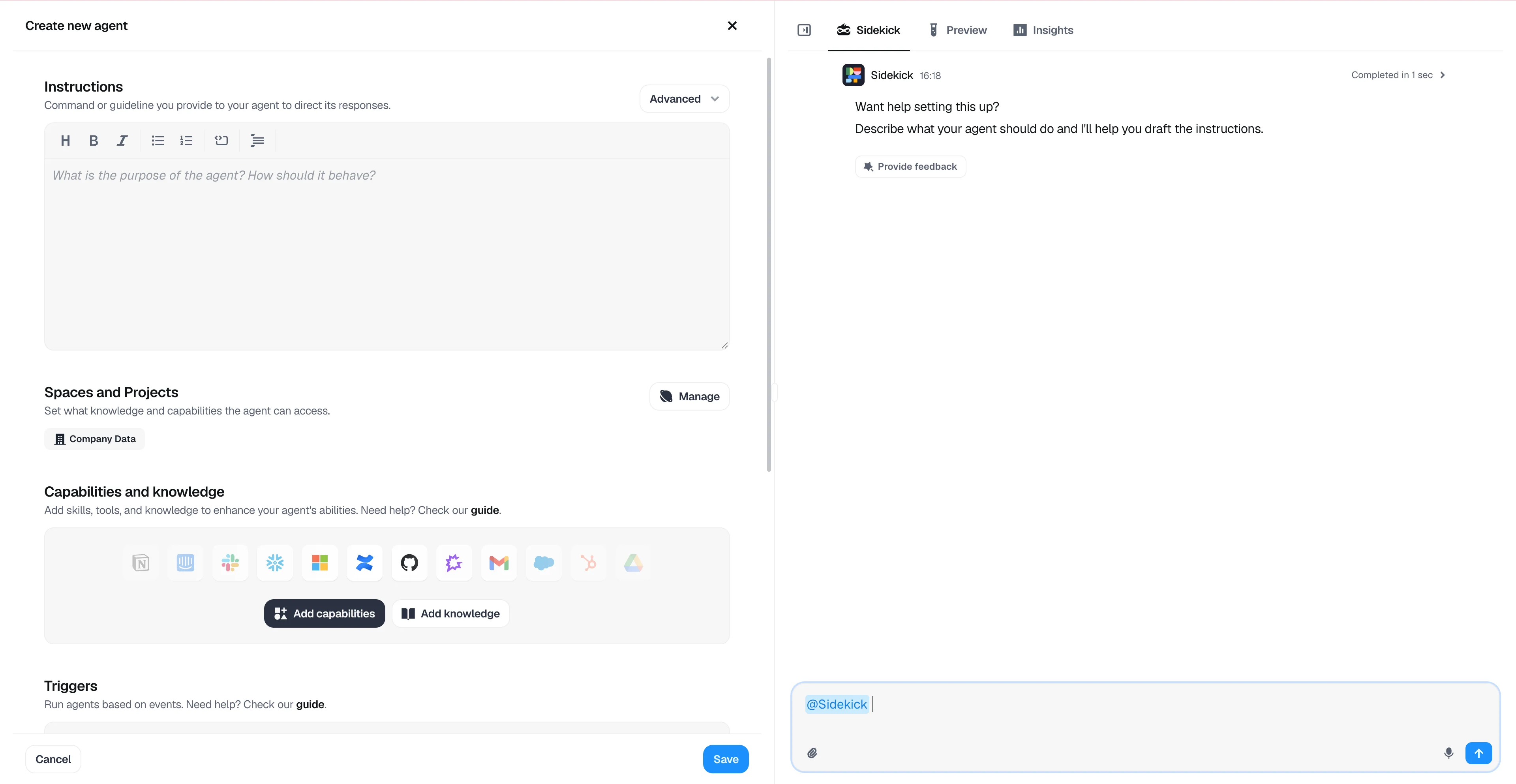The height and width of the screenshot is (784, 1516).
Task: Send message with blue arrow button
Action: 1478,753
